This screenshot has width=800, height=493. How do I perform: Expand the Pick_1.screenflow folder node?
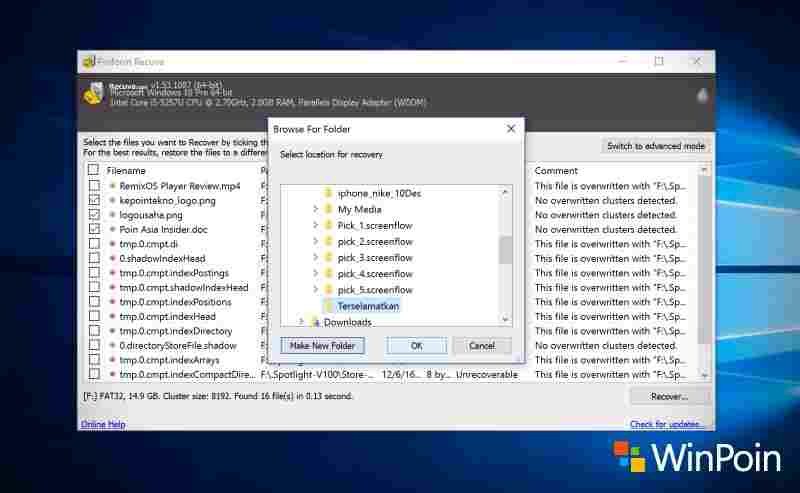pos(315,225)
